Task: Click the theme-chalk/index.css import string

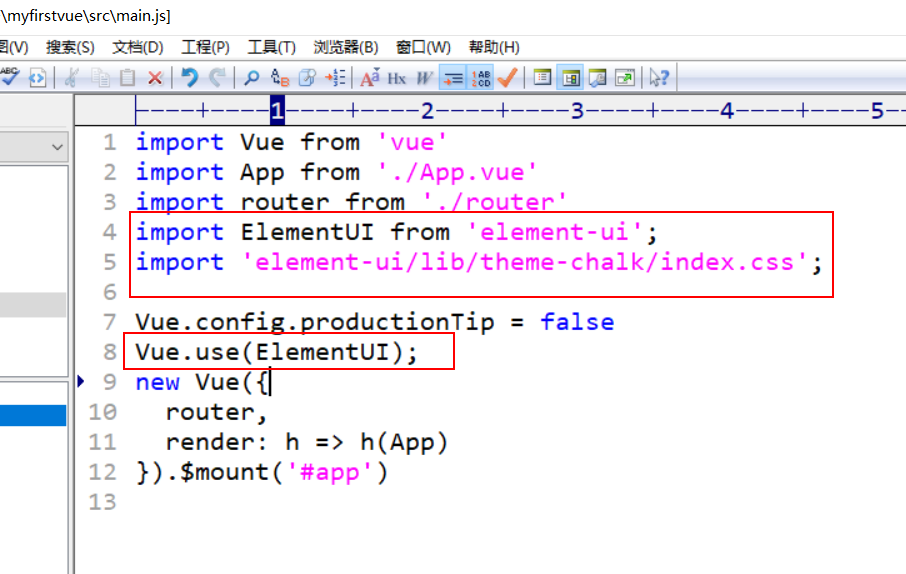Action: [x=525, y=262]
